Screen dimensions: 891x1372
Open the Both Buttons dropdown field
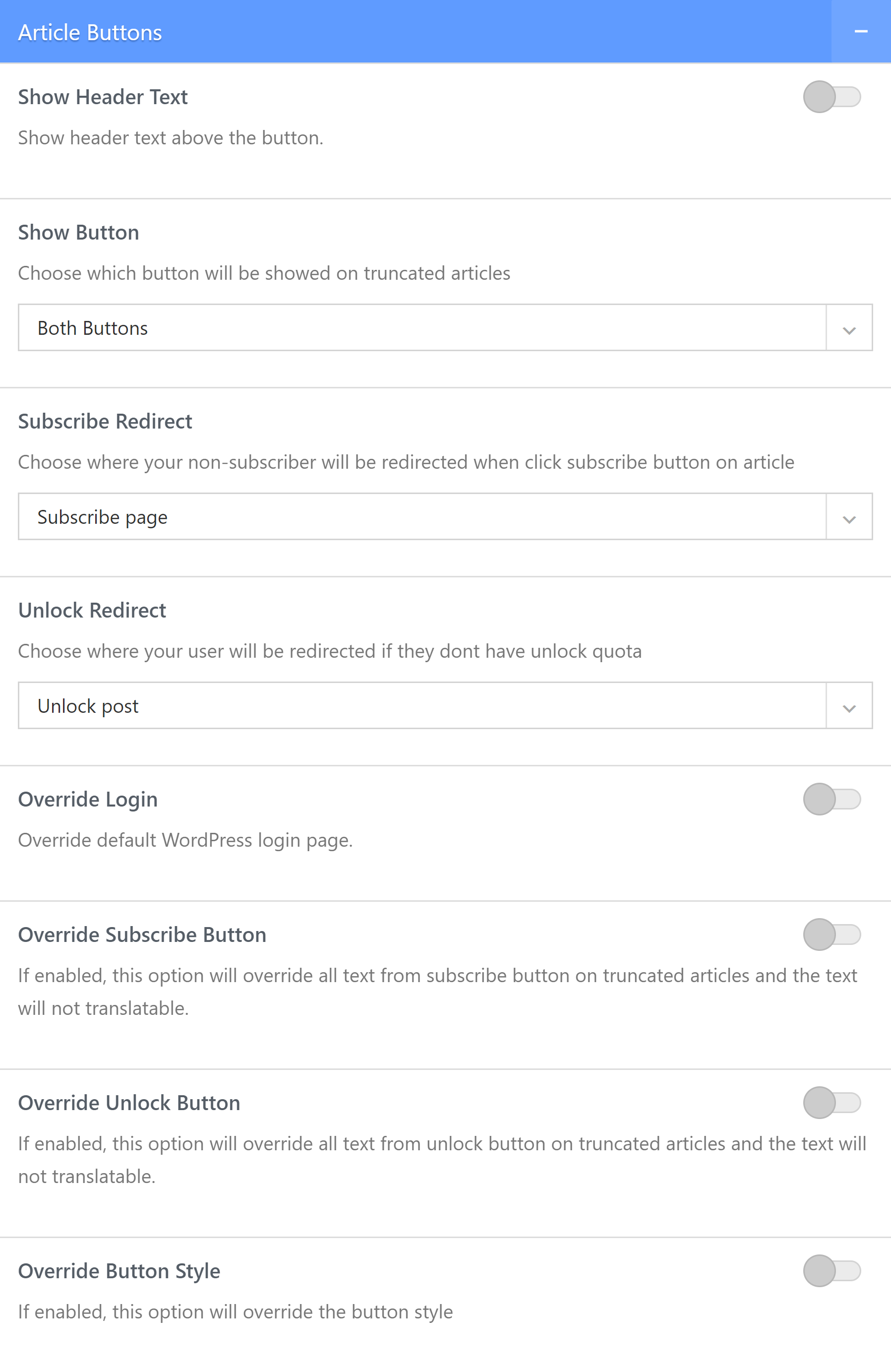tap(421, 327)
